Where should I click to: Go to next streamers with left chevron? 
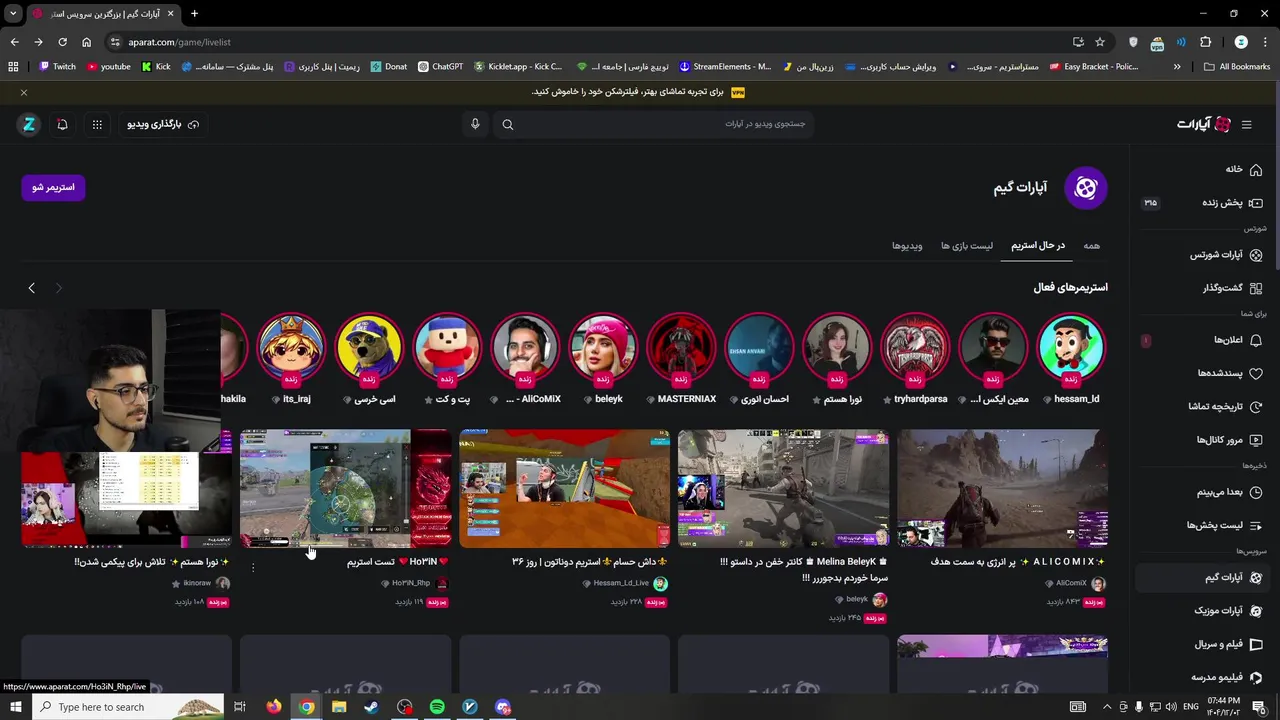point(31,288)
